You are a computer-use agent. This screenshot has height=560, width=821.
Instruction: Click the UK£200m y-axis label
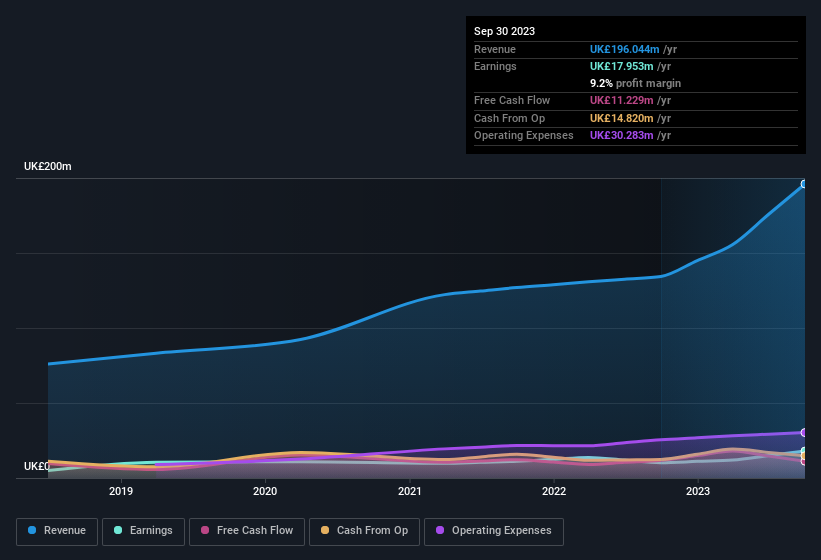click(48, 166)
